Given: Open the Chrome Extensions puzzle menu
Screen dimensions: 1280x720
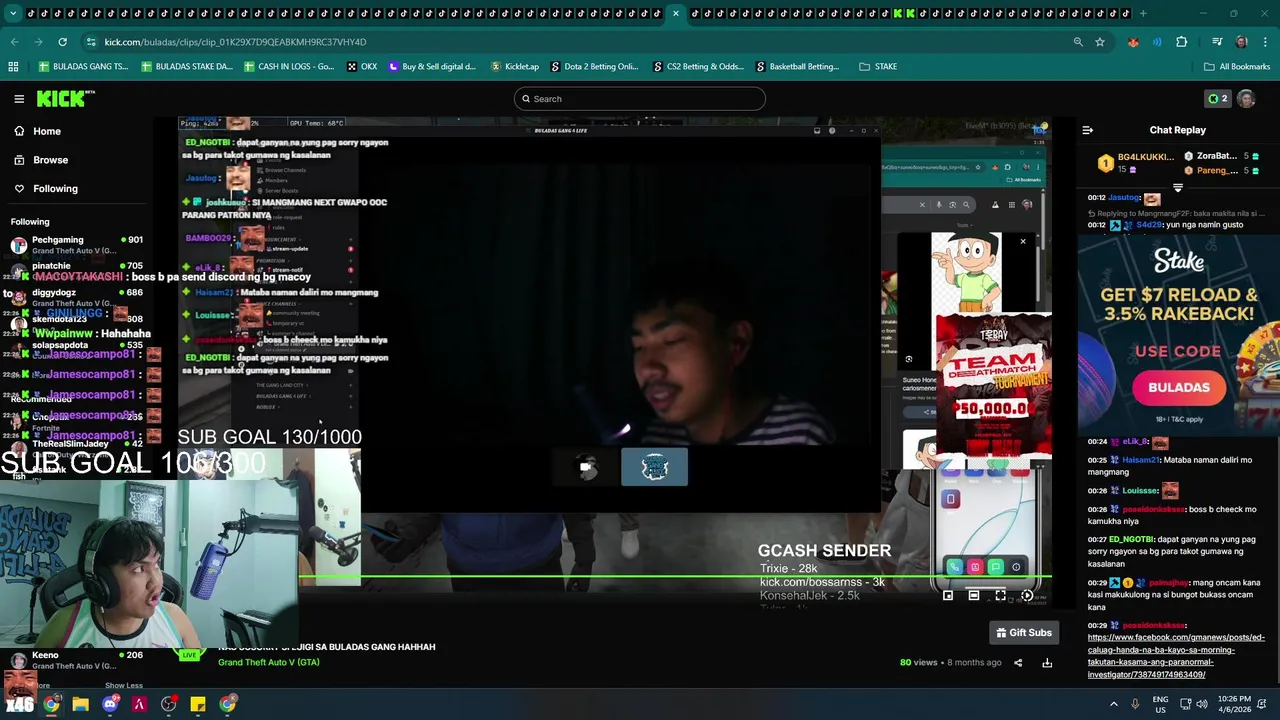Looking at the screenshot, I should [1182, 42].
